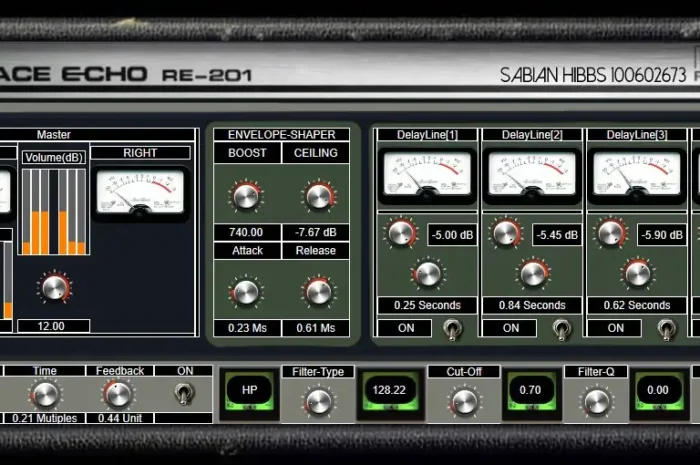Click the Master Volume(dB) level meter
Screen dimensions: 700x465
point(54,211)
